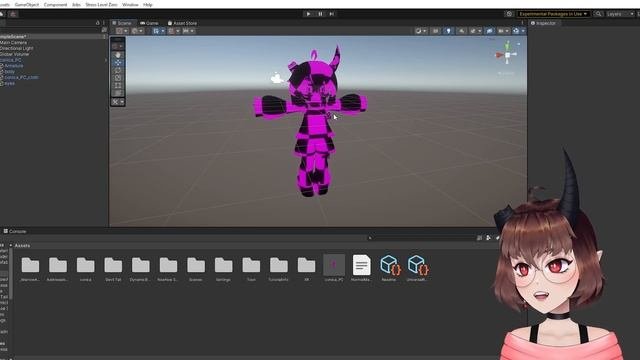
Task: Open the Layers dropdown
Action: [620, 14]
